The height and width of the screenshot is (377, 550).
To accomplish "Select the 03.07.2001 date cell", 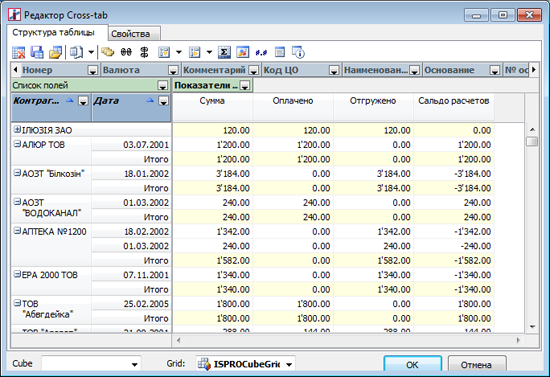I will pyautogui.click(x=132, y=145).
